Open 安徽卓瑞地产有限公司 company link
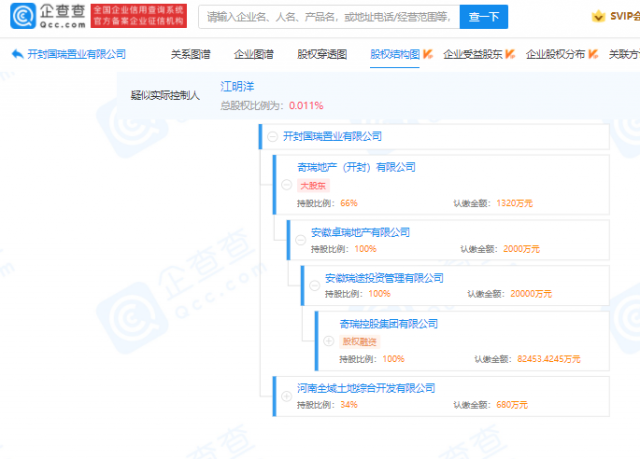 point(360,232)
